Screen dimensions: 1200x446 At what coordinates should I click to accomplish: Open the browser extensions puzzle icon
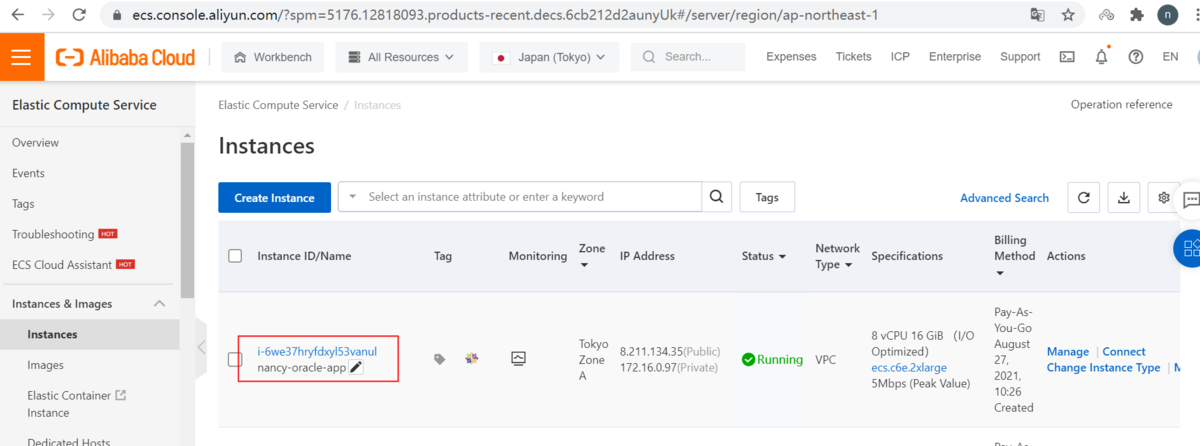click(1136, 15)
